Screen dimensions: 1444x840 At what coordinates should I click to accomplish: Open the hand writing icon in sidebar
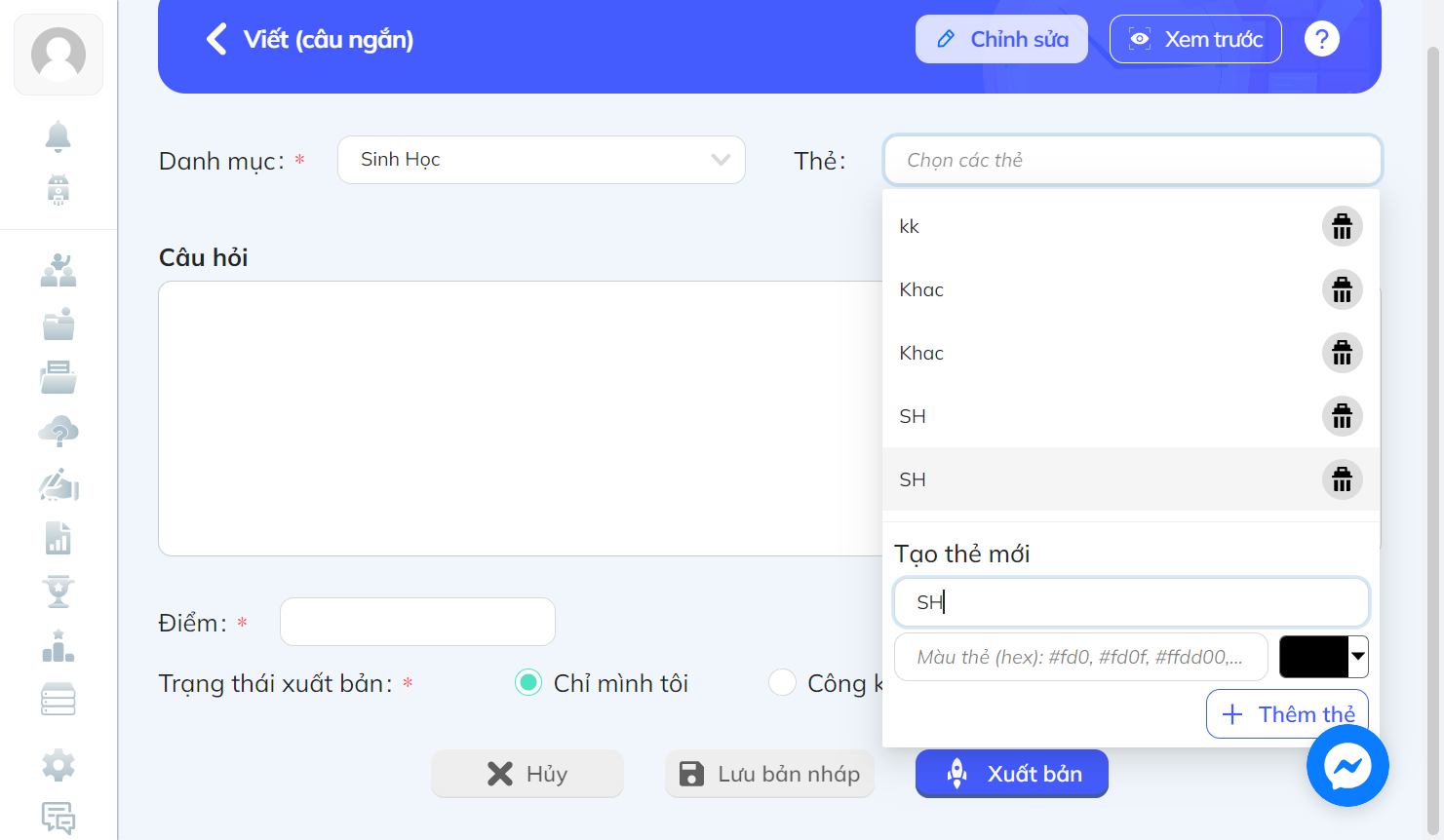[x=59, y=484]
